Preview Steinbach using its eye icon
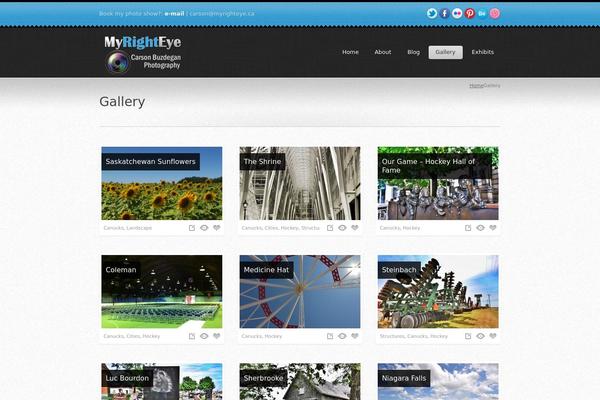The image size is (600, 400). coord(480,336)
